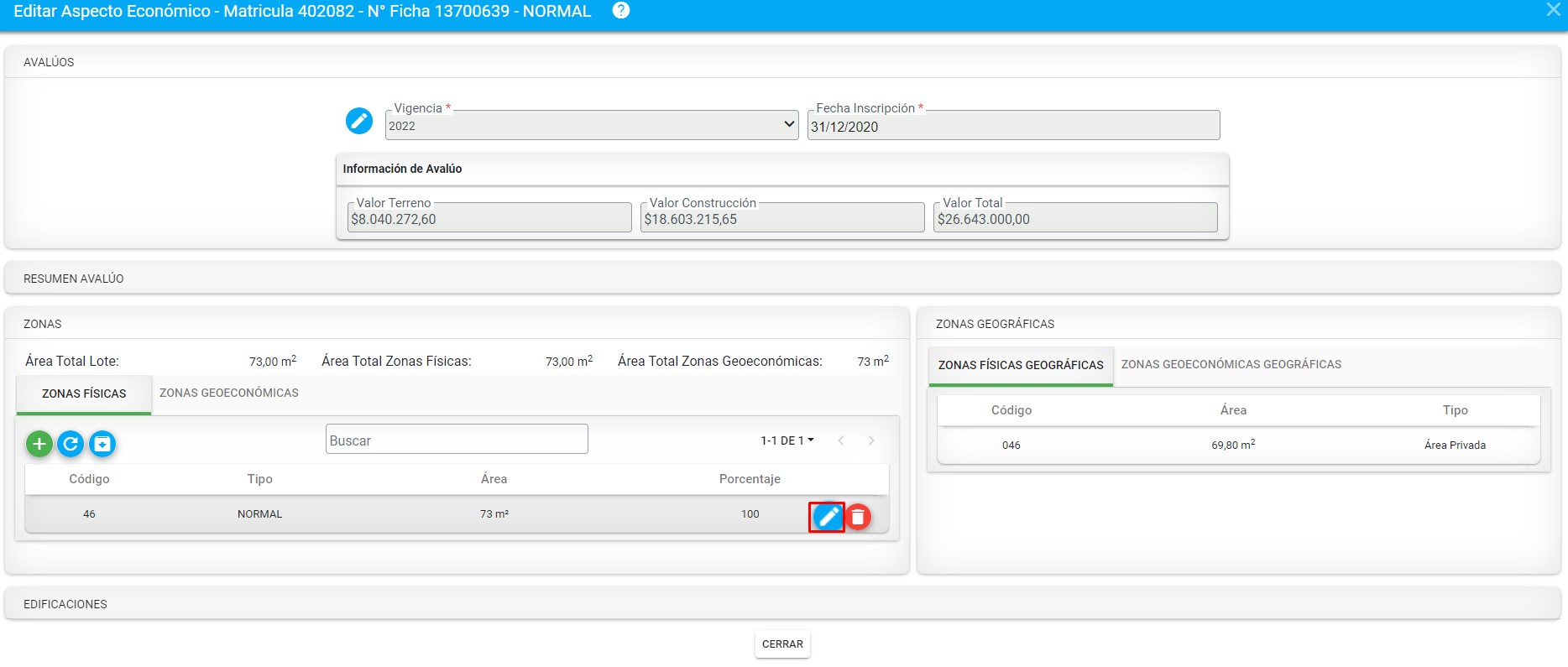Delete zone 46 with the trash icon
Viewport: 1568px width, 667px height.
858,517
